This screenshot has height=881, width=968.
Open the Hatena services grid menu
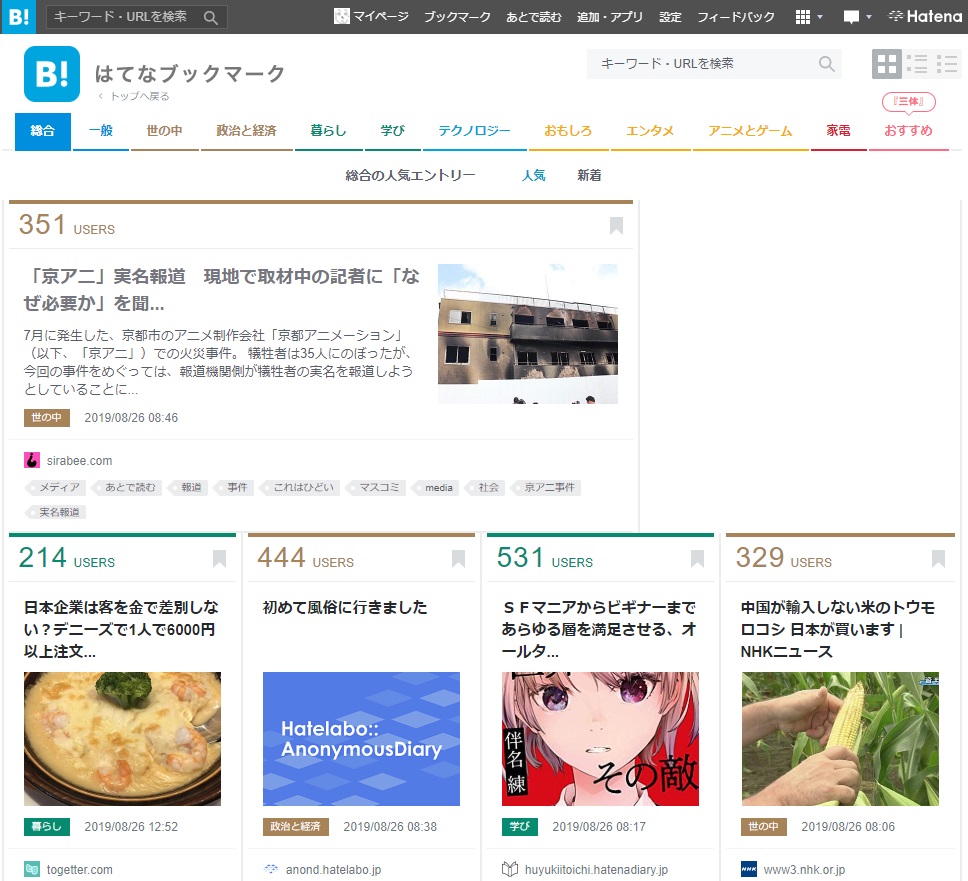(x=809, y=17)
